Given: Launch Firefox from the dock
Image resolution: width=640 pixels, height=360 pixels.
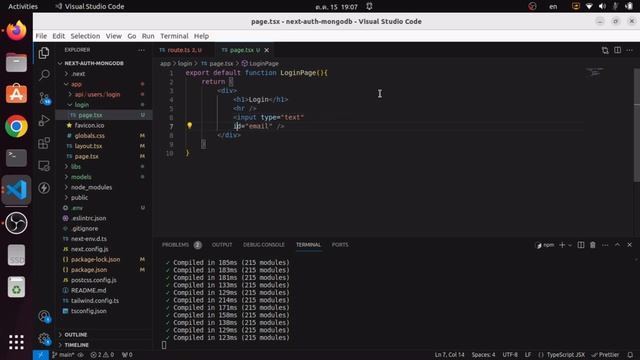Looking at the screenshot, I should tap(16, 31).
